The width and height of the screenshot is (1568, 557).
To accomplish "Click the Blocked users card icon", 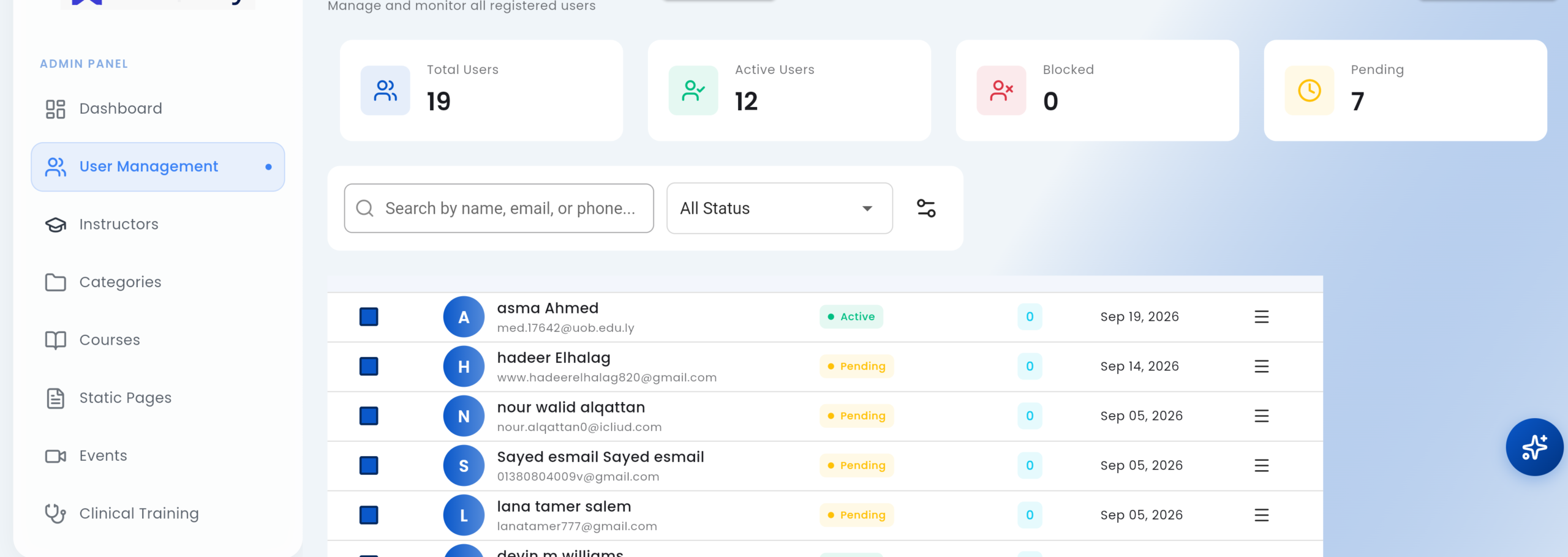I will (x=1001, y=91).
